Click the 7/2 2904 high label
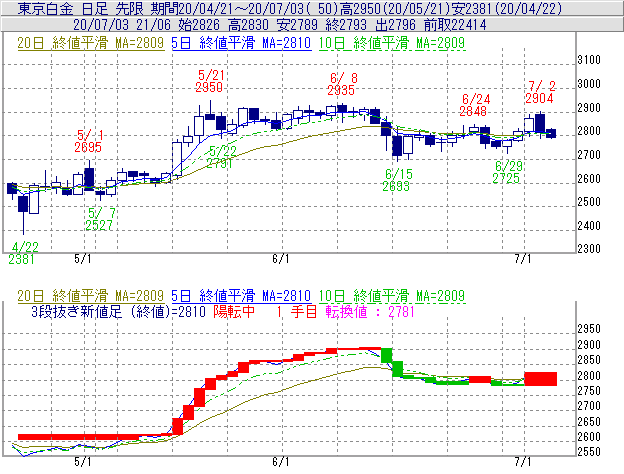The width and height of the screenshot is (624, 474). pyautogui.click(x=540, y=92)
